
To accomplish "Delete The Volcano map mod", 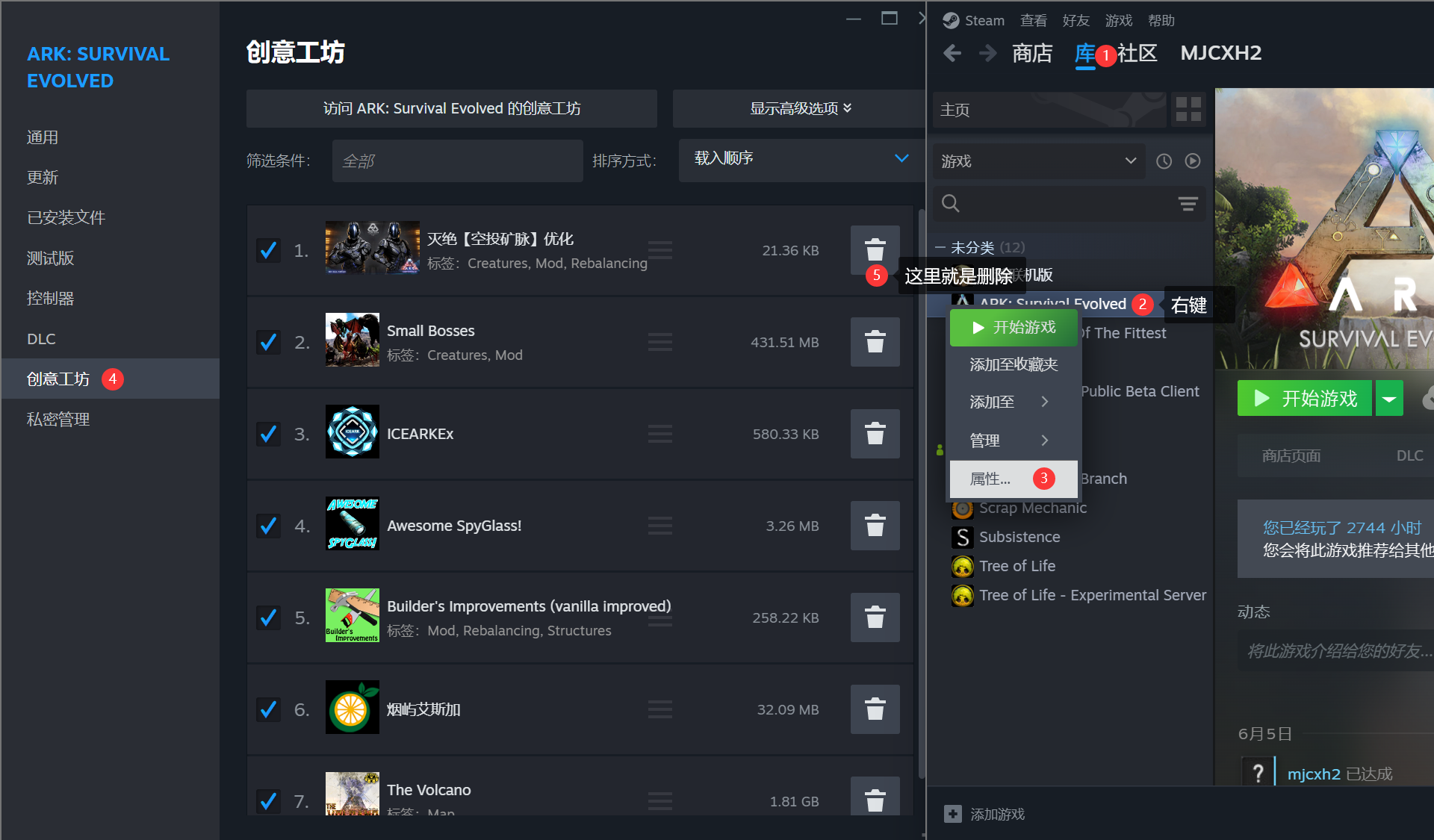I will (x=875, y=797).
